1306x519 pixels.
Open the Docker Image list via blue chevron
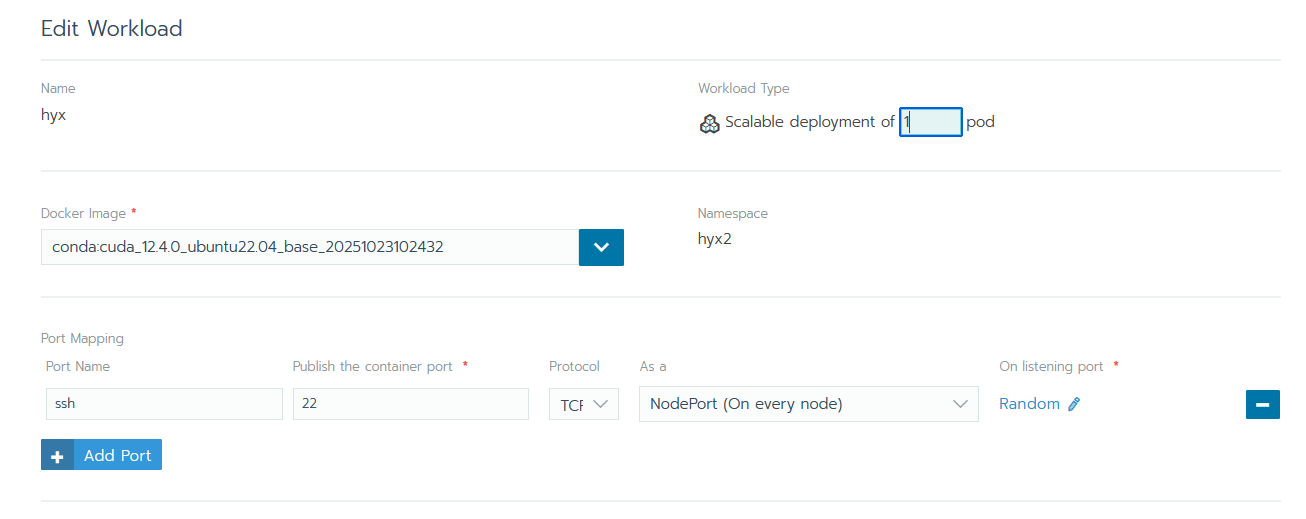(x=601, y=247)
